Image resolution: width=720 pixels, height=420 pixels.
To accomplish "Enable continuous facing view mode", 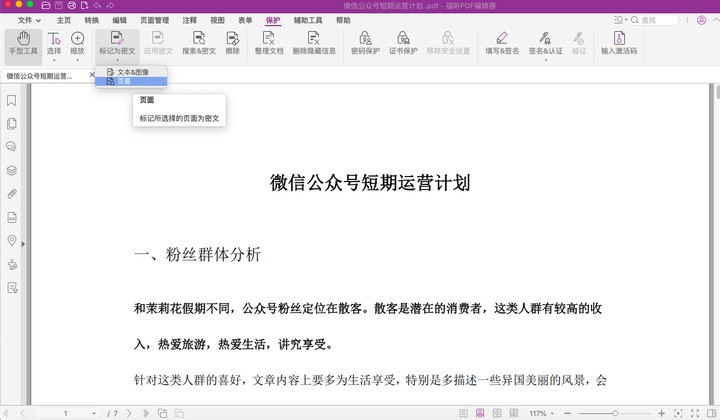I will (x=513, y=413).
